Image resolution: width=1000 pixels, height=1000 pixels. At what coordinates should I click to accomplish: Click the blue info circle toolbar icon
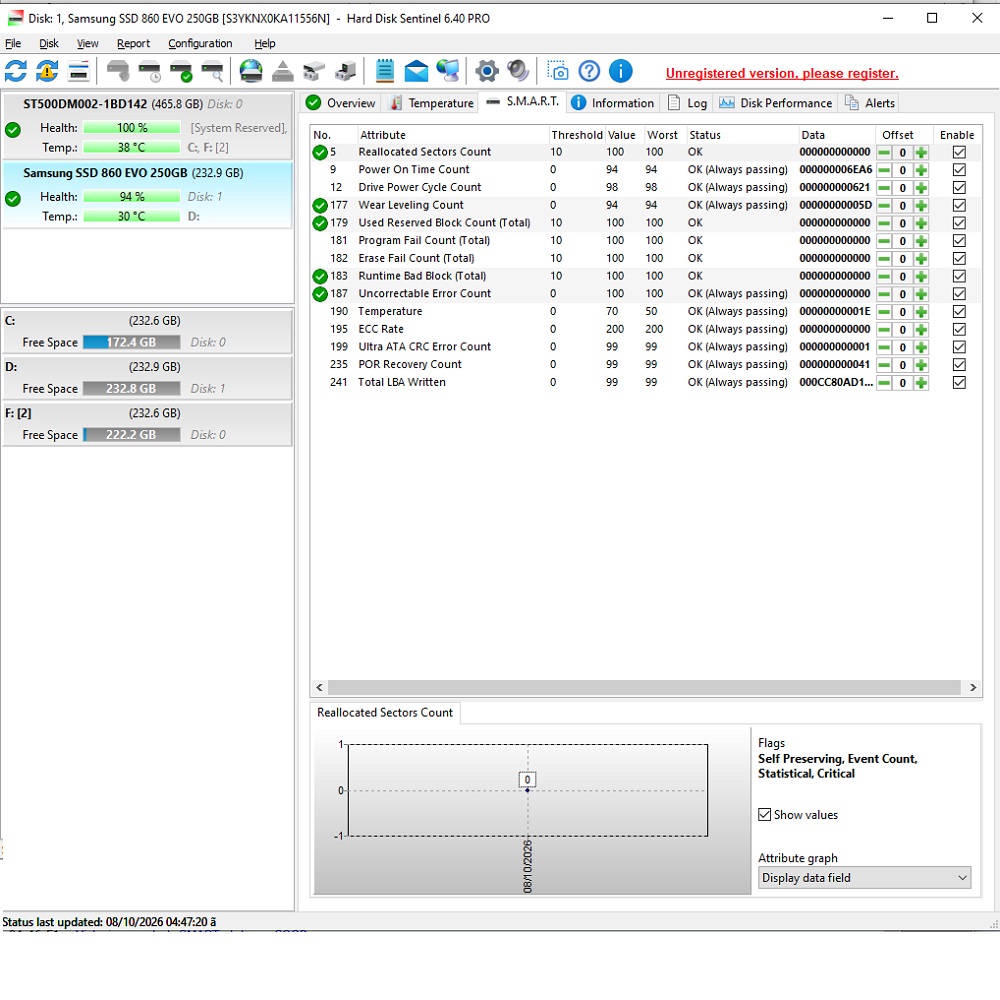pyautogui.click(x=621, y=71)
